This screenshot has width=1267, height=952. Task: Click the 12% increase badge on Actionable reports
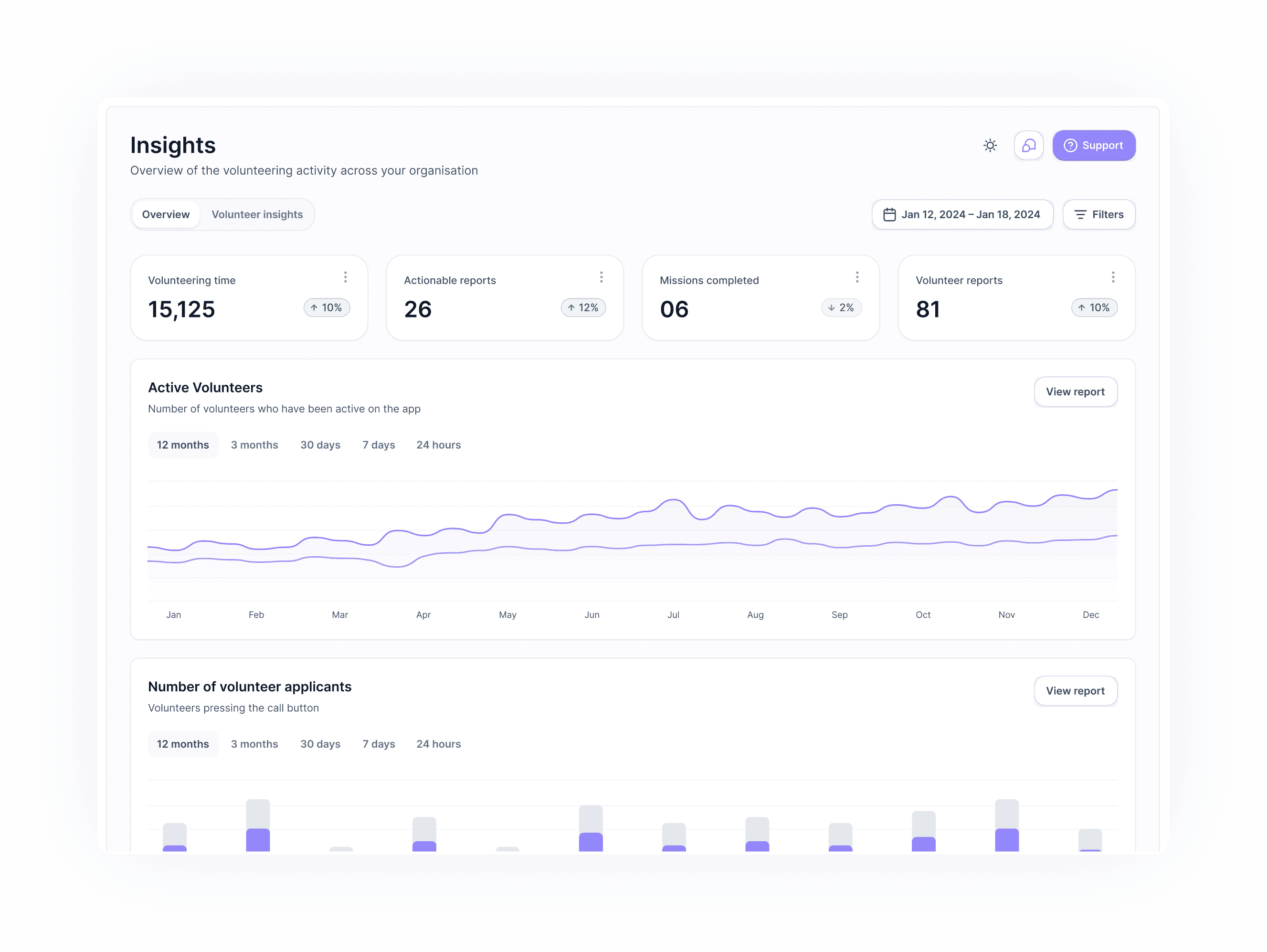pos(583,307)
